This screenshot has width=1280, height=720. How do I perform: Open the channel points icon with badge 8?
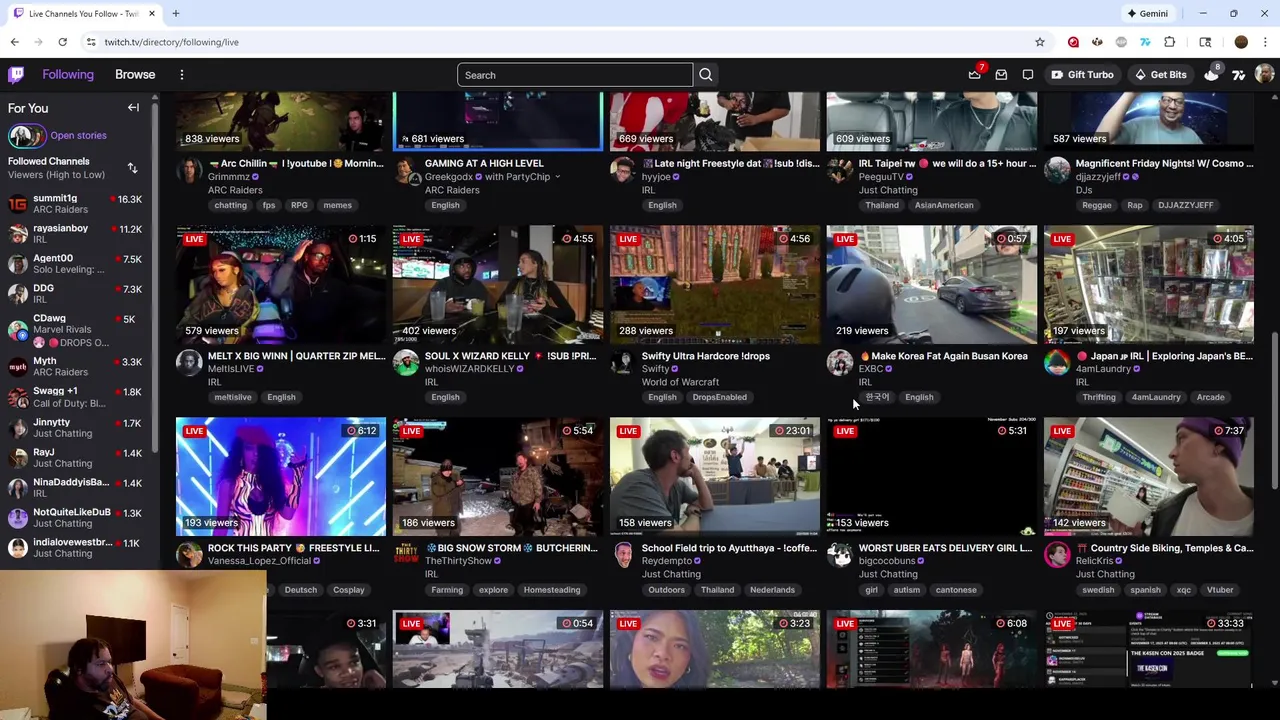point(1212,75)
